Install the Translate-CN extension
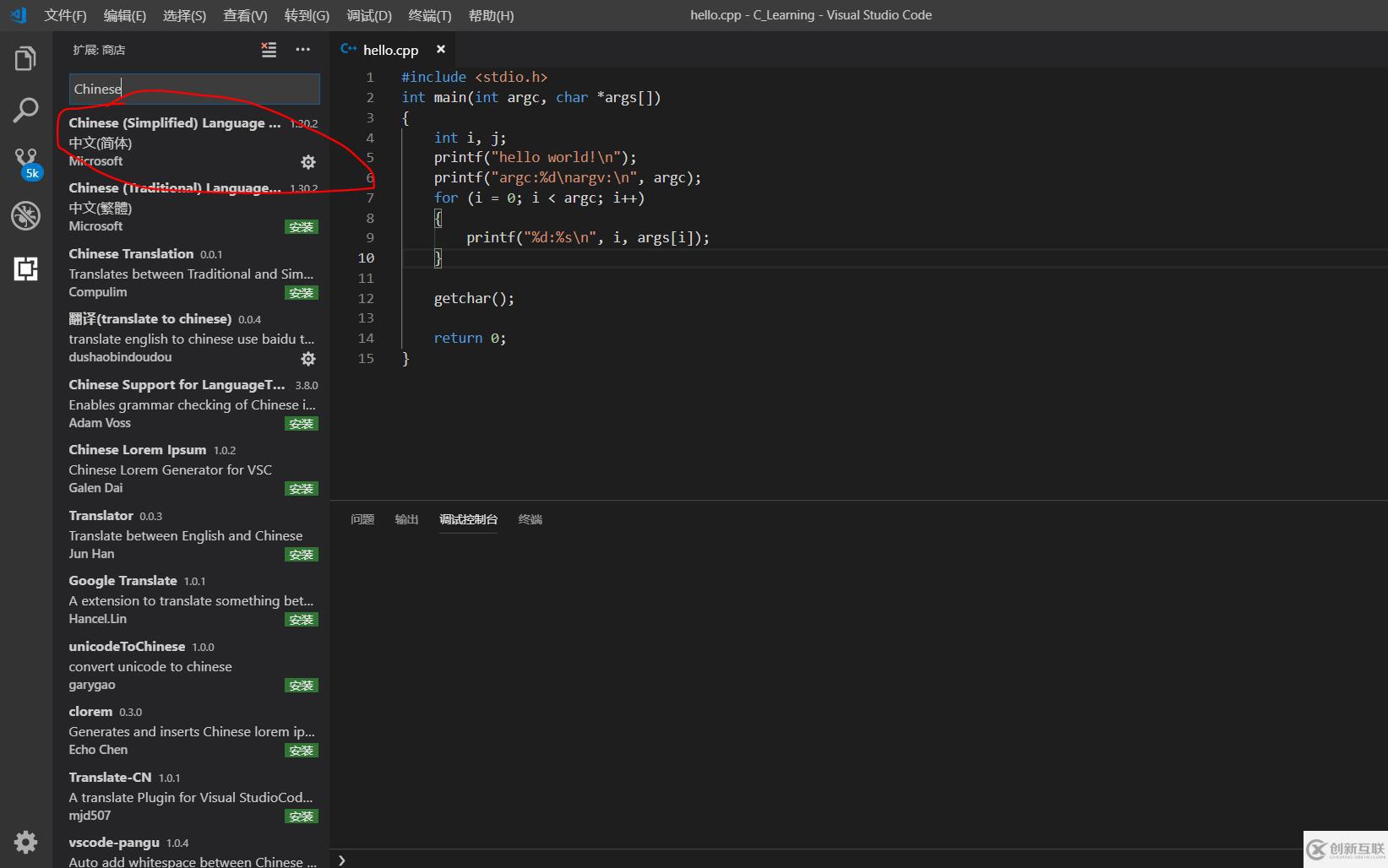This screenshot has height=868, width=1388. point(302,816)
